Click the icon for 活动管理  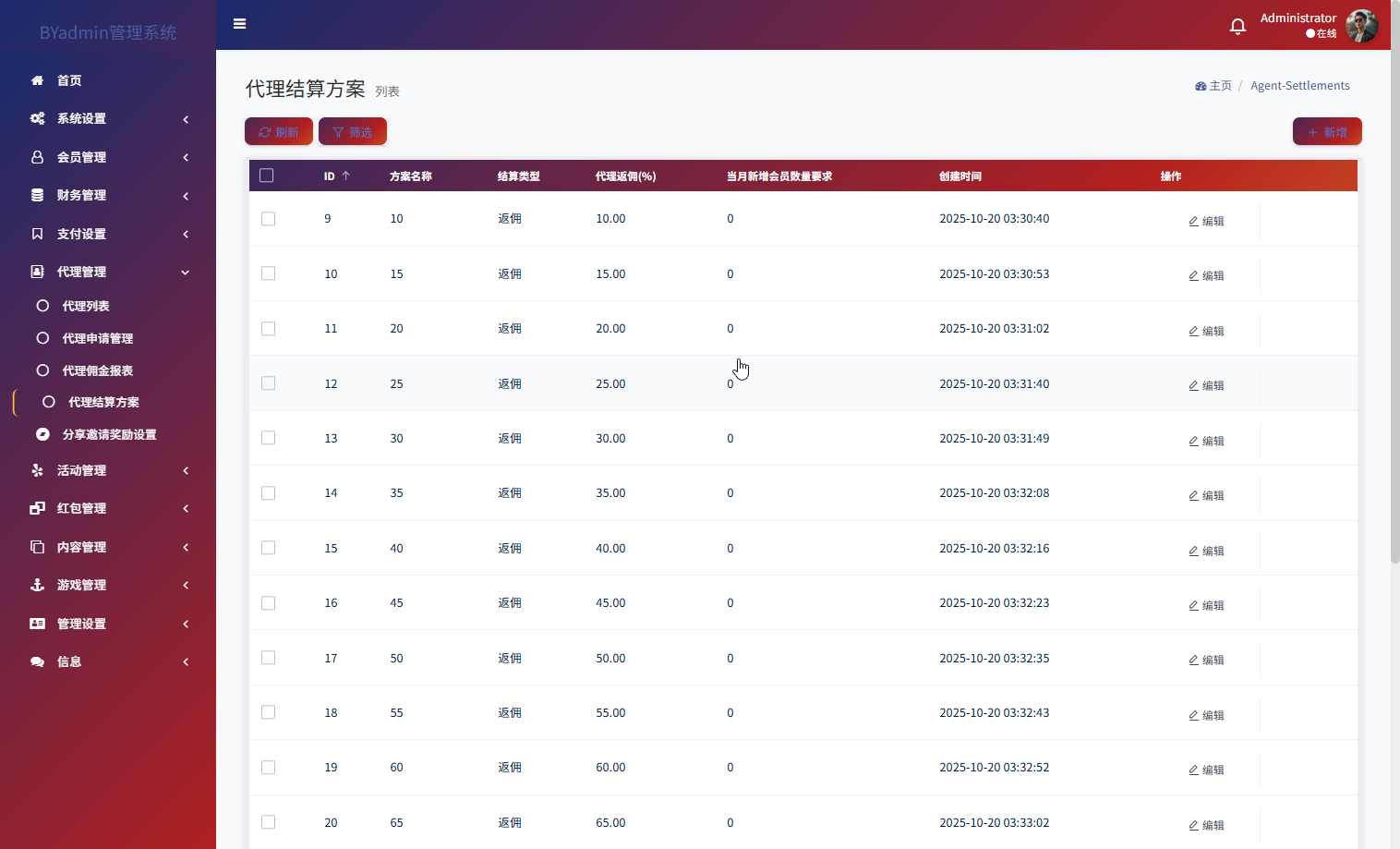coord(37,470)
